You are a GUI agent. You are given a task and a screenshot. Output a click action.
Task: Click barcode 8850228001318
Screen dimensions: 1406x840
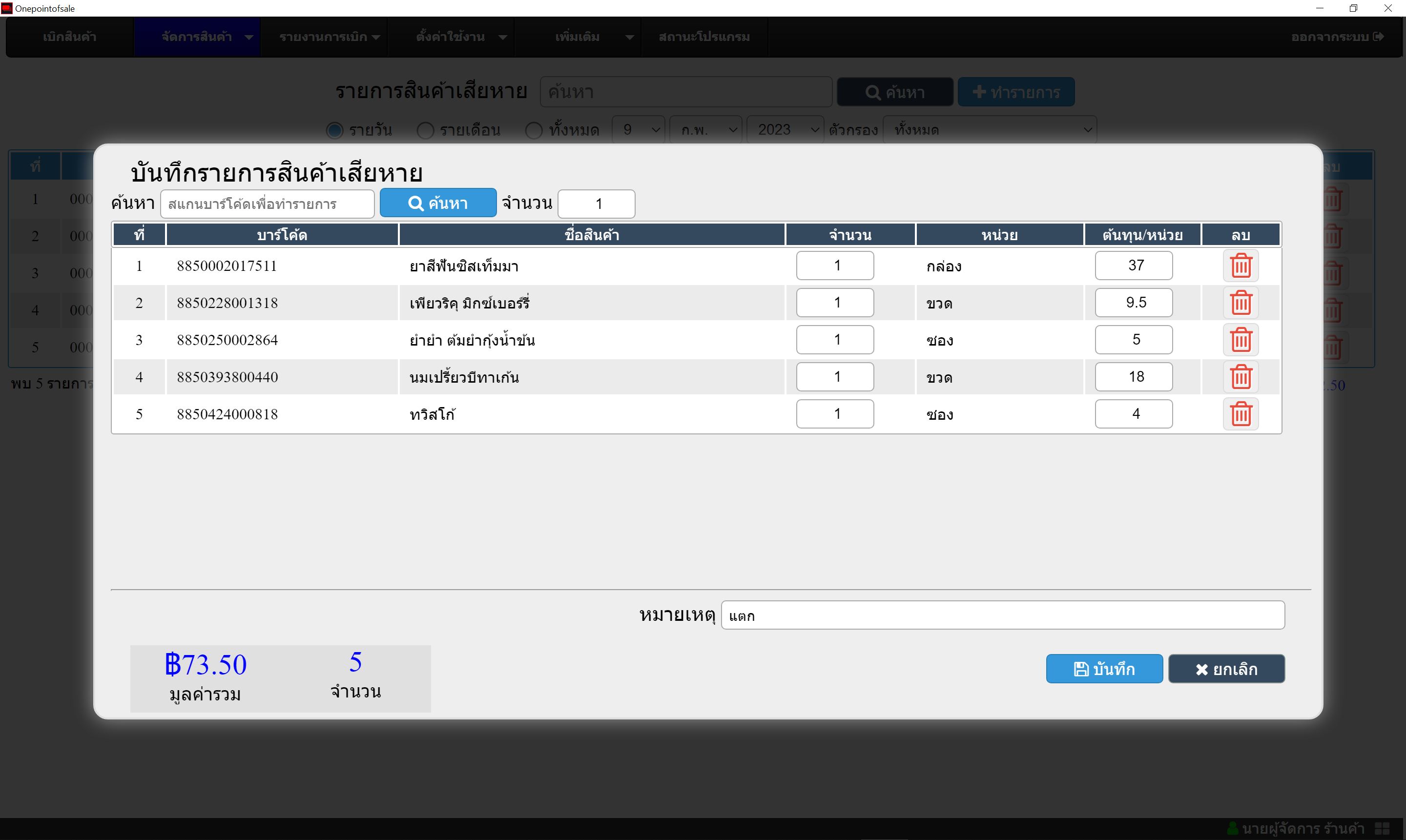[x=227, y=303]
